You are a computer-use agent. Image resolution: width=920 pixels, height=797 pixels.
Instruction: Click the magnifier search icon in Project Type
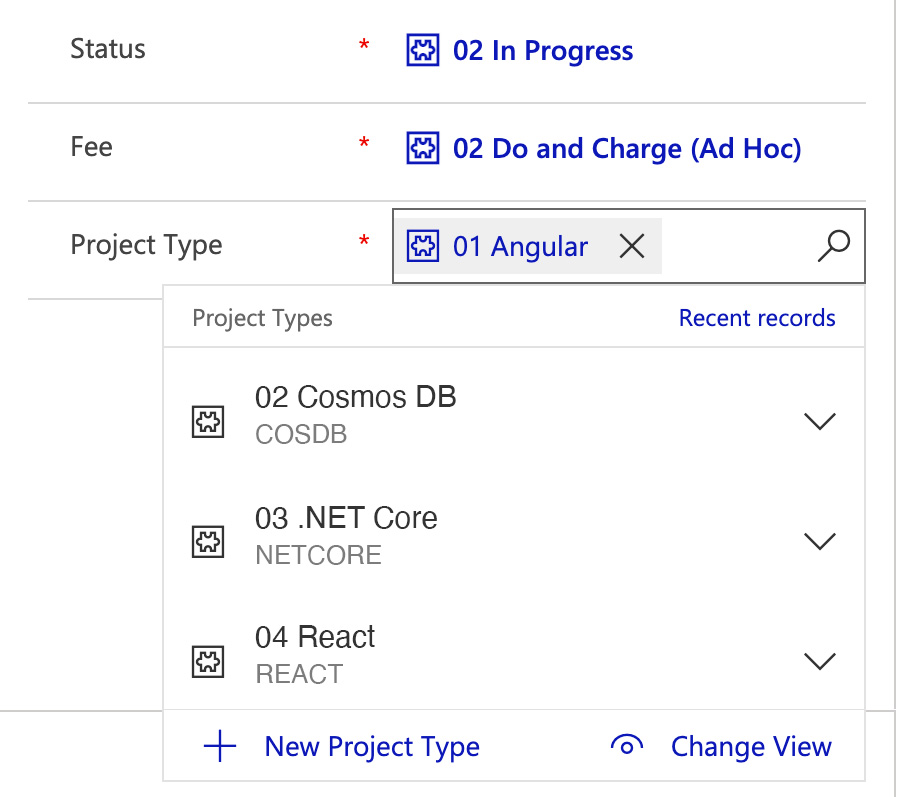833,246
